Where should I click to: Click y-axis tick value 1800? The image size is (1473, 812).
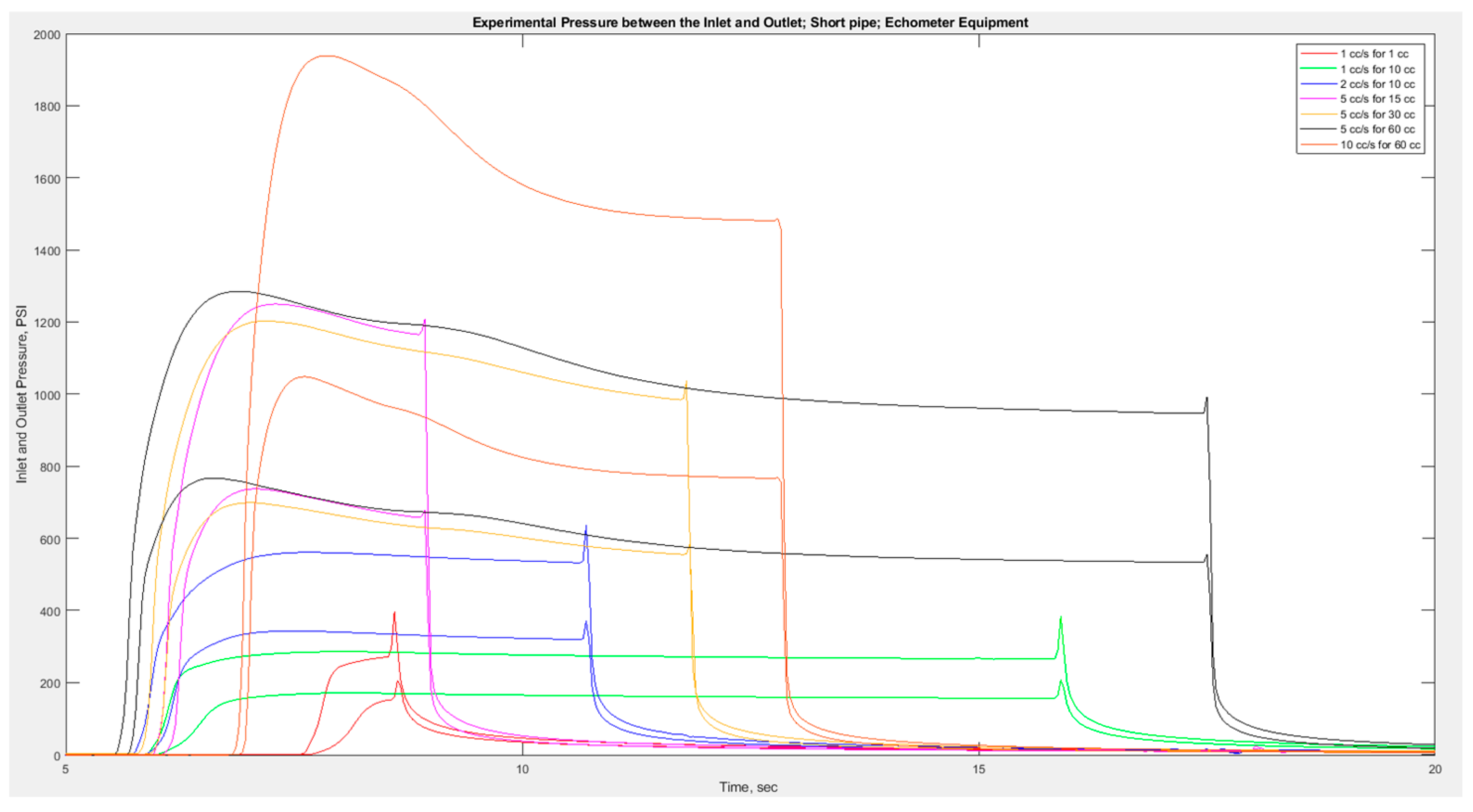coord(47,107)
